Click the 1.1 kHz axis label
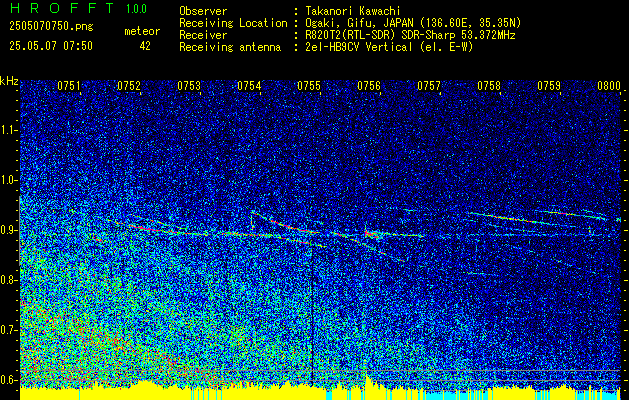 click(x=8, y=130)
